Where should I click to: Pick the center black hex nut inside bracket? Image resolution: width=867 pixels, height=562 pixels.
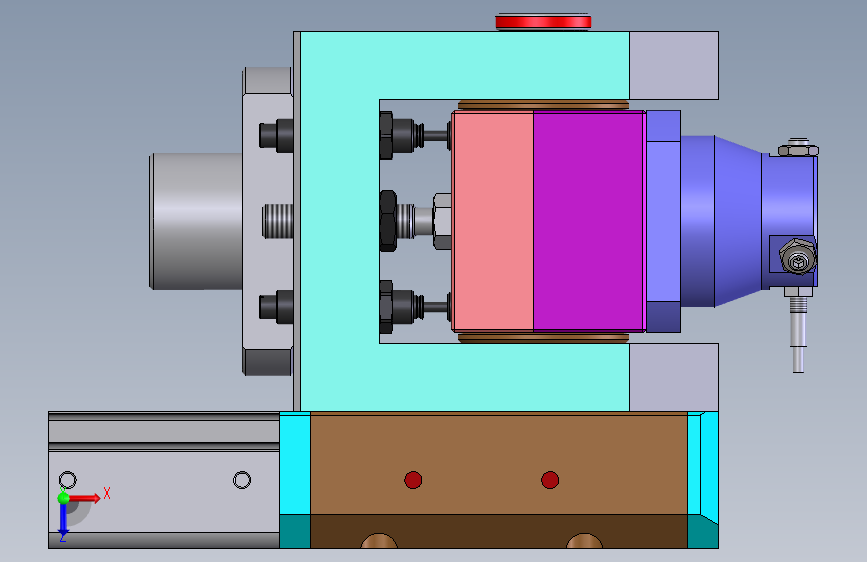click(x=388, y=221)
